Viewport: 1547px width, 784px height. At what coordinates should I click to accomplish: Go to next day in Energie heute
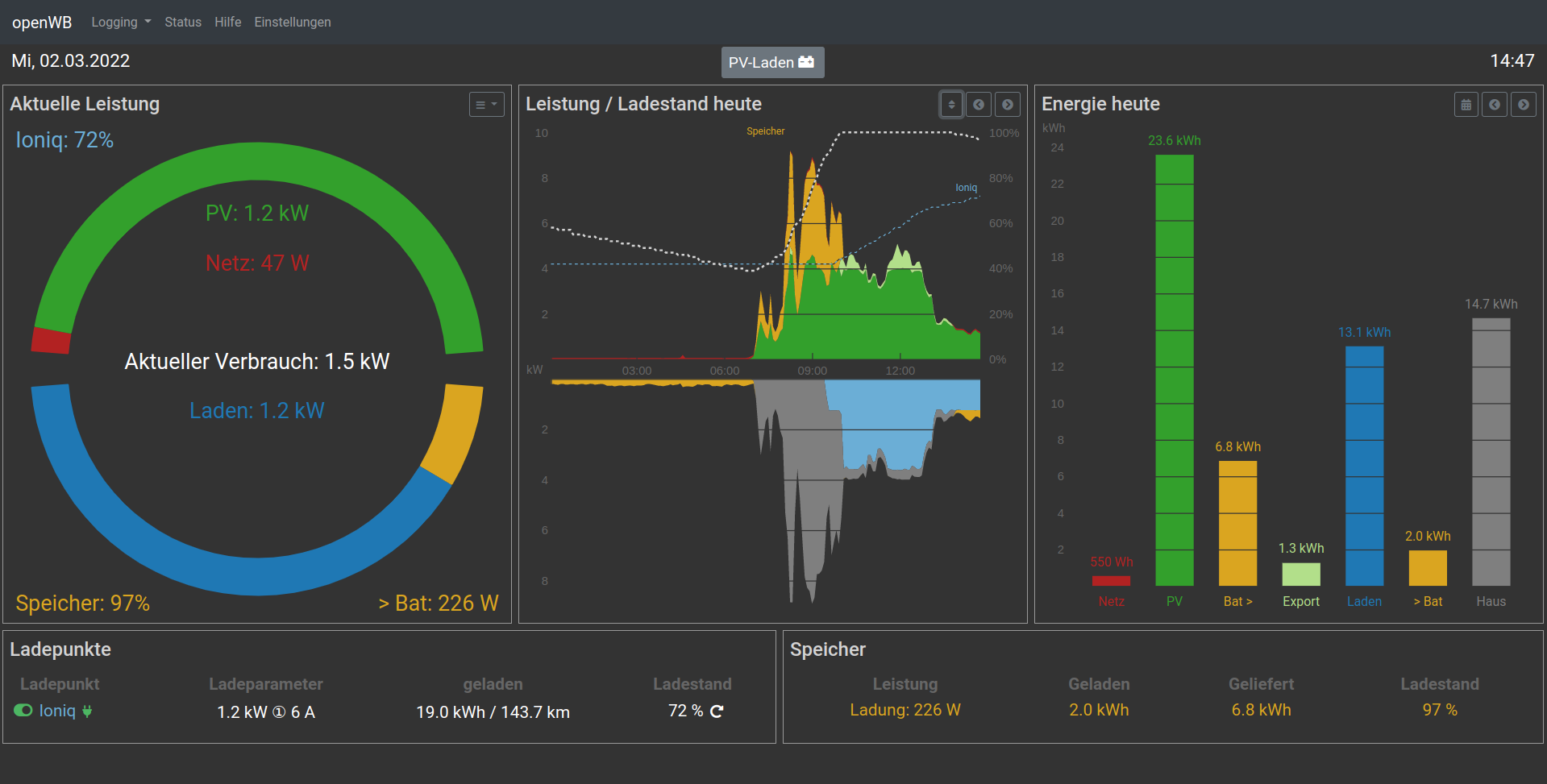tap(1523, 105)
